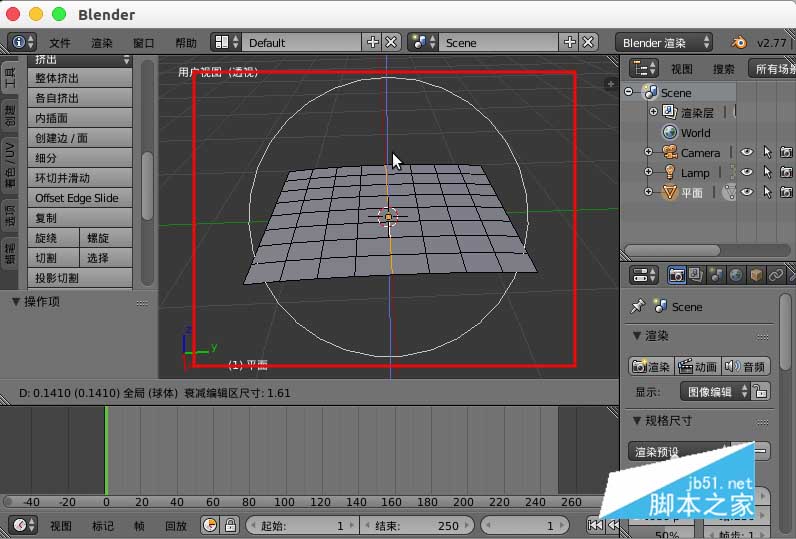This screenshot has width=796, height=539.
Task: Toggle 平面 selectability arrow
Action: coord(767,192)
